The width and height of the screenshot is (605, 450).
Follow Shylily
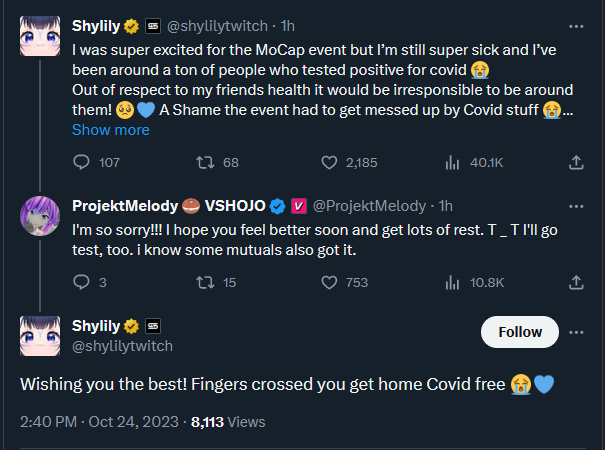click(519, 332)
